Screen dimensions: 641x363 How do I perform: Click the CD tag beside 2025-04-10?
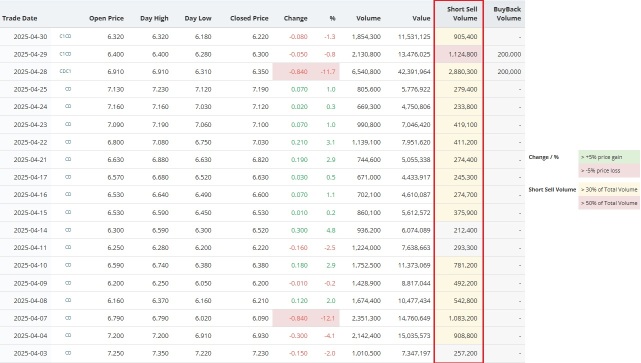point(68,265)
